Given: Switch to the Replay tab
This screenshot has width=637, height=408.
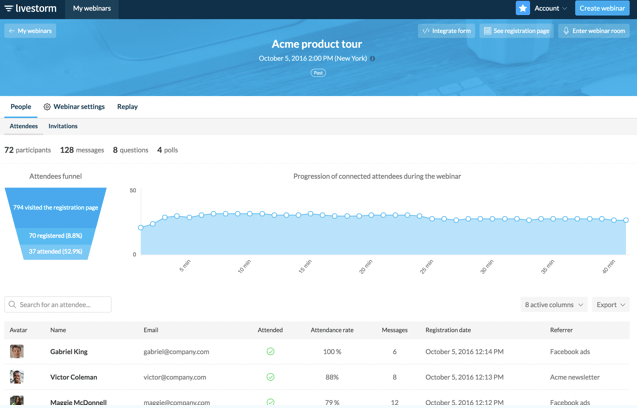Looking at the screenshot, I should [127, 107].
